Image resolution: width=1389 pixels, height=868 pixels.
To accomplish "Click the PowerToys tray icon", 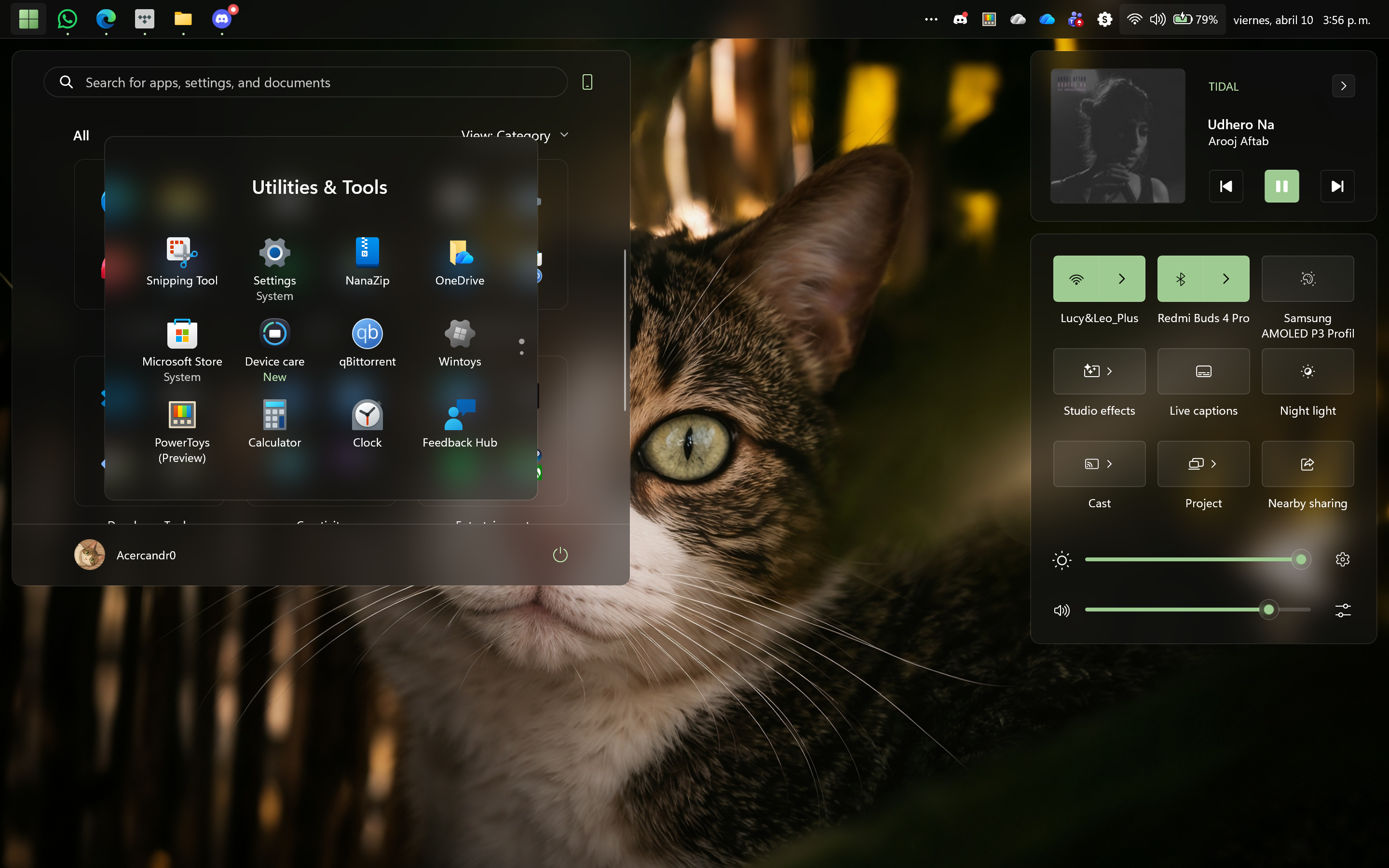I will pos(989,19).
